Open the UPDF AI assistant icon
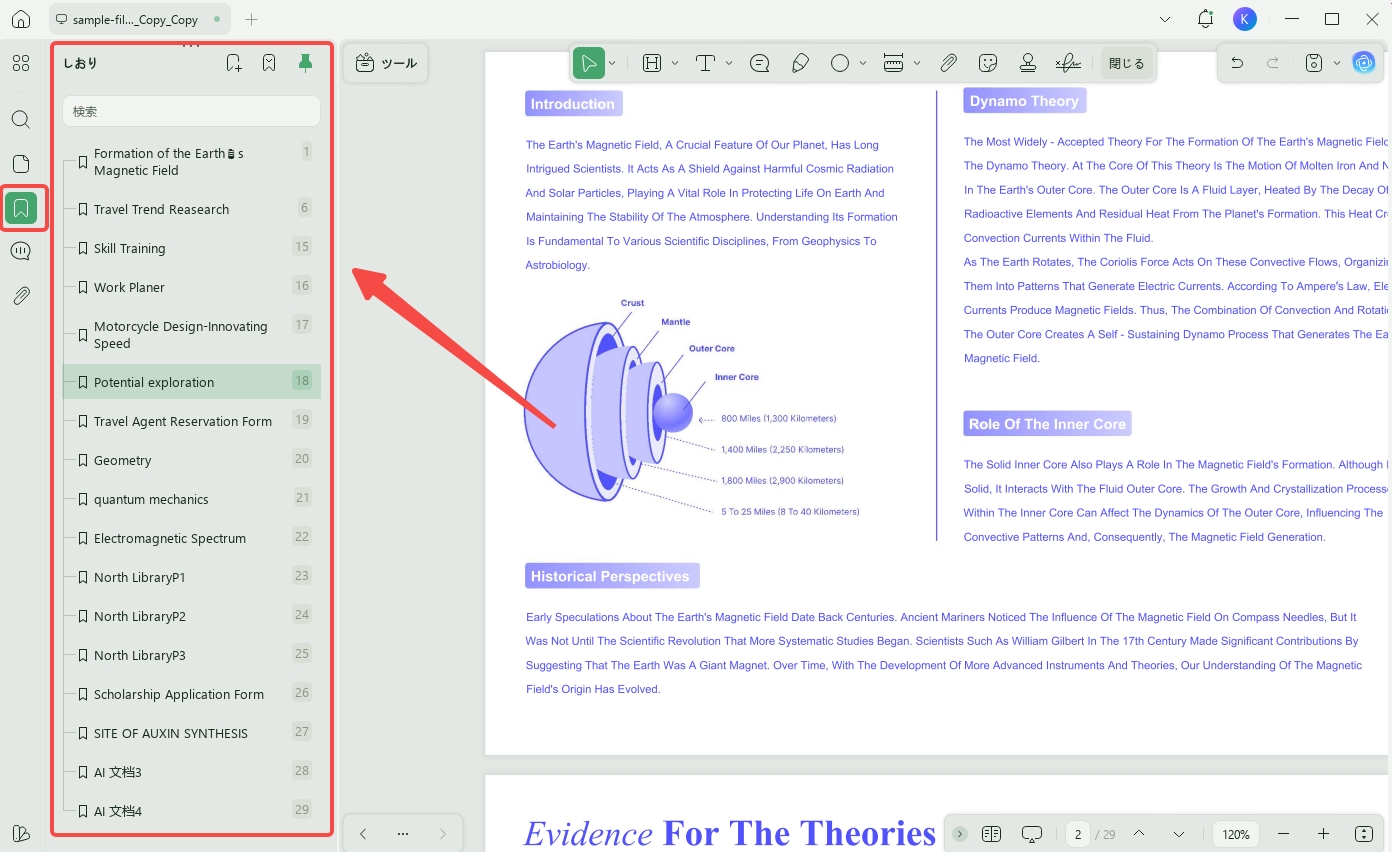The height and width of the screenshot is (852, 1392). coord(1364,63)
